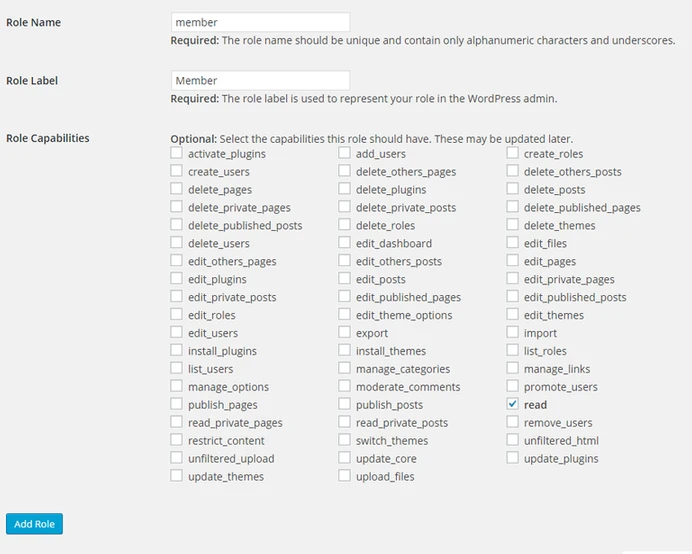The height and width of the screenshot is (554, 692).
Task: Select the upload_files checkbox
Action: (x=344, y=477)
